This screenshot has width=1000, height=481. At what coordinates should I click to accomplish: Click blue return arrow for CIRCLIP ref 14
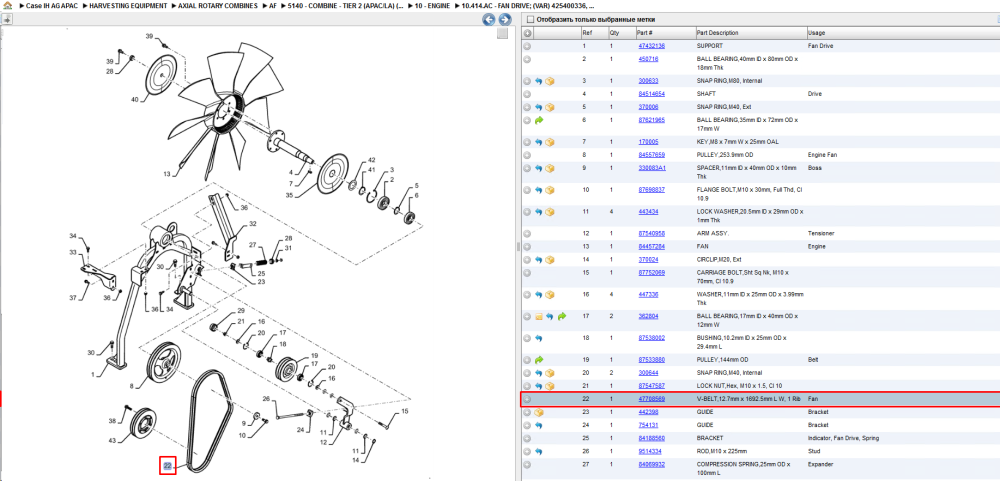click(x=538, y=260)
